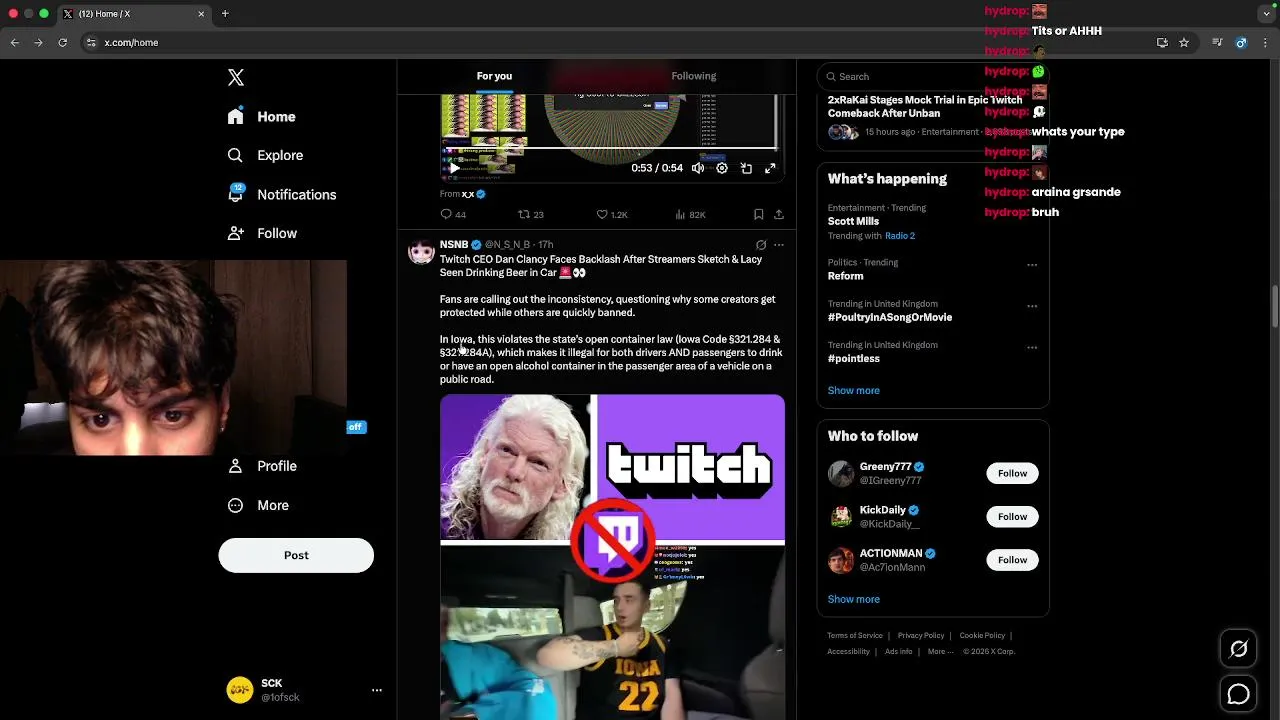Open the video settings gear

coord(722,168)
